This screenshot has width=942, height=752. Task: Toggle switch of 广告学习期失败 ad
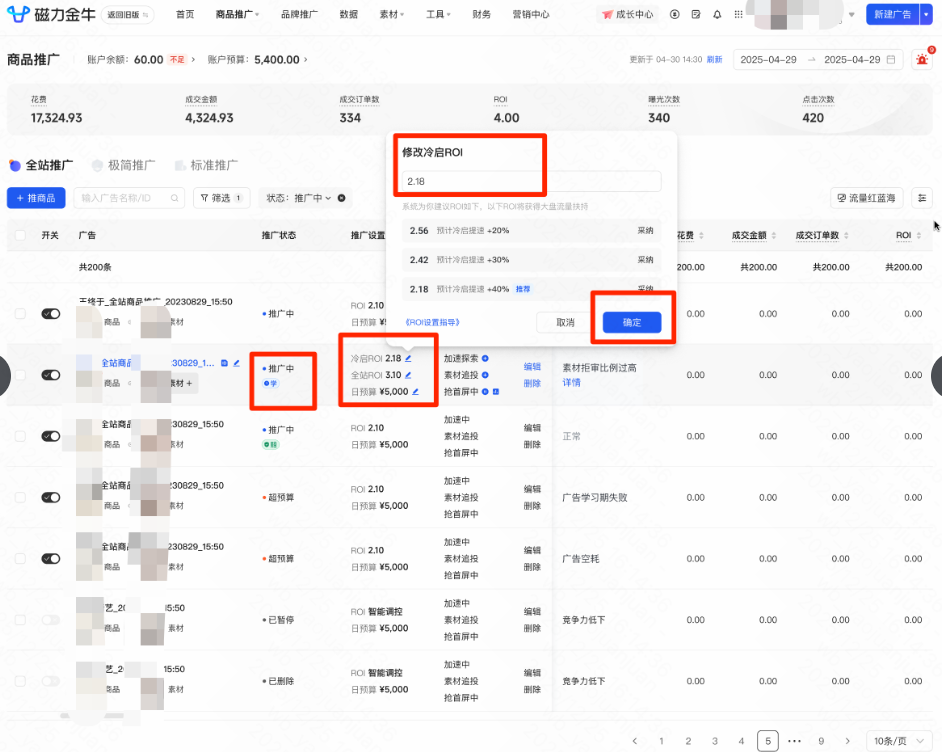click(x=51, y=497)
